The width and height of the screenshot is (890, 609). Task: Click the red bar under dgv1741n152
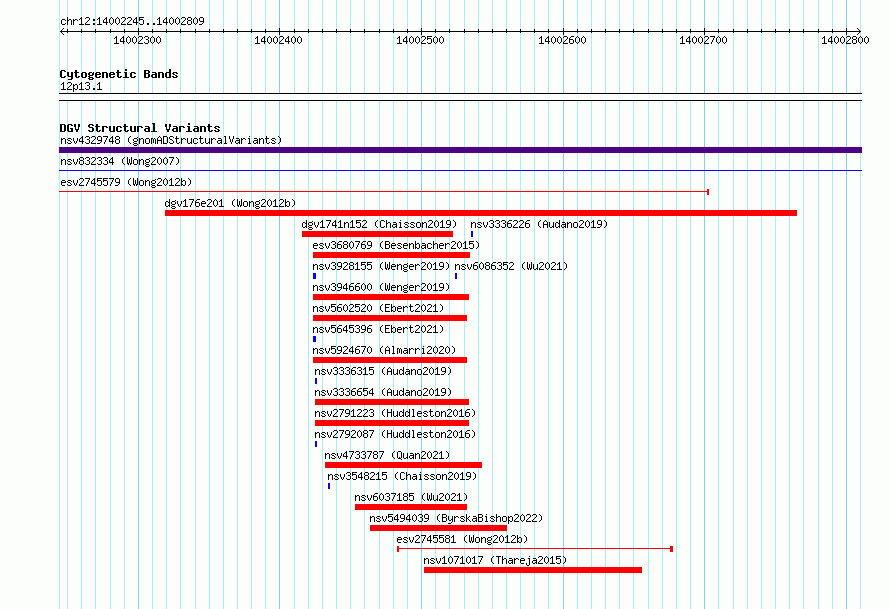click(x=377, y=234)
